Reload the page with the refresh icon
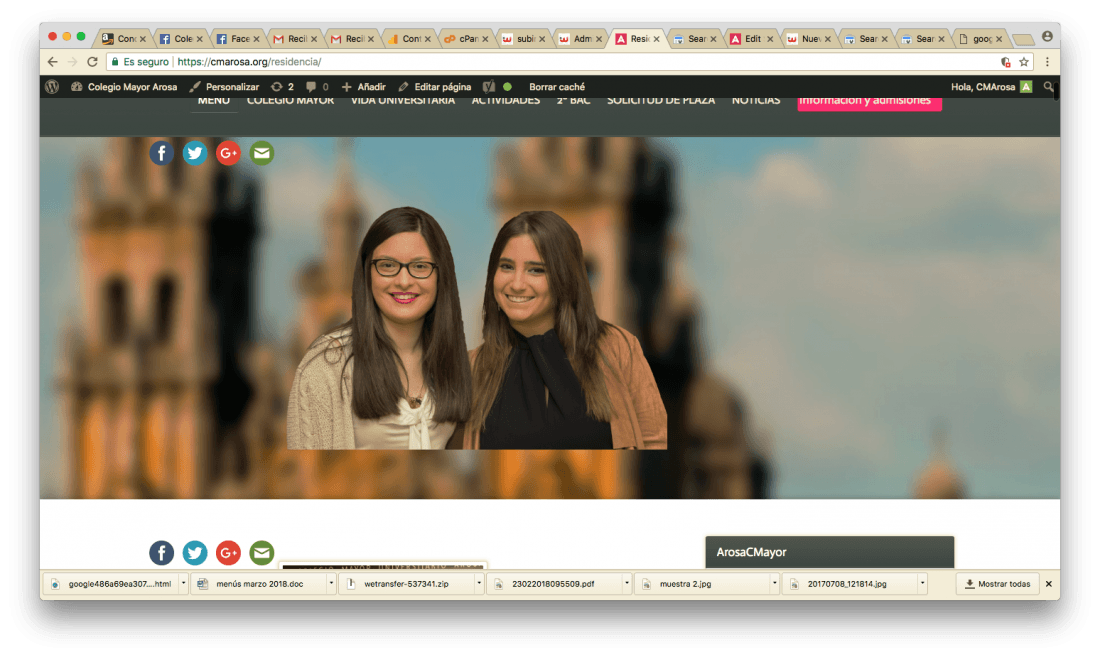Image resolution: width=1100 pixels, height=657 pixels. point(92,62)
